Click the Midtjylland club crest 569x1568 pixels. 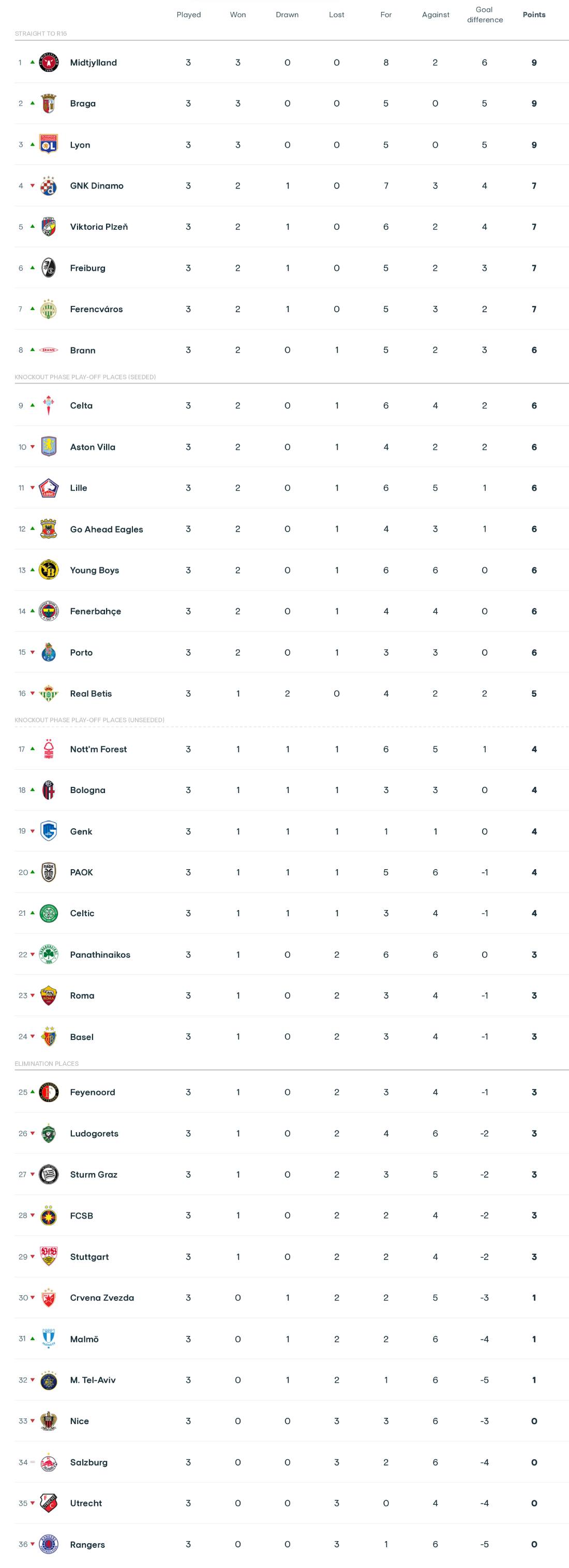tap(48, 63)
